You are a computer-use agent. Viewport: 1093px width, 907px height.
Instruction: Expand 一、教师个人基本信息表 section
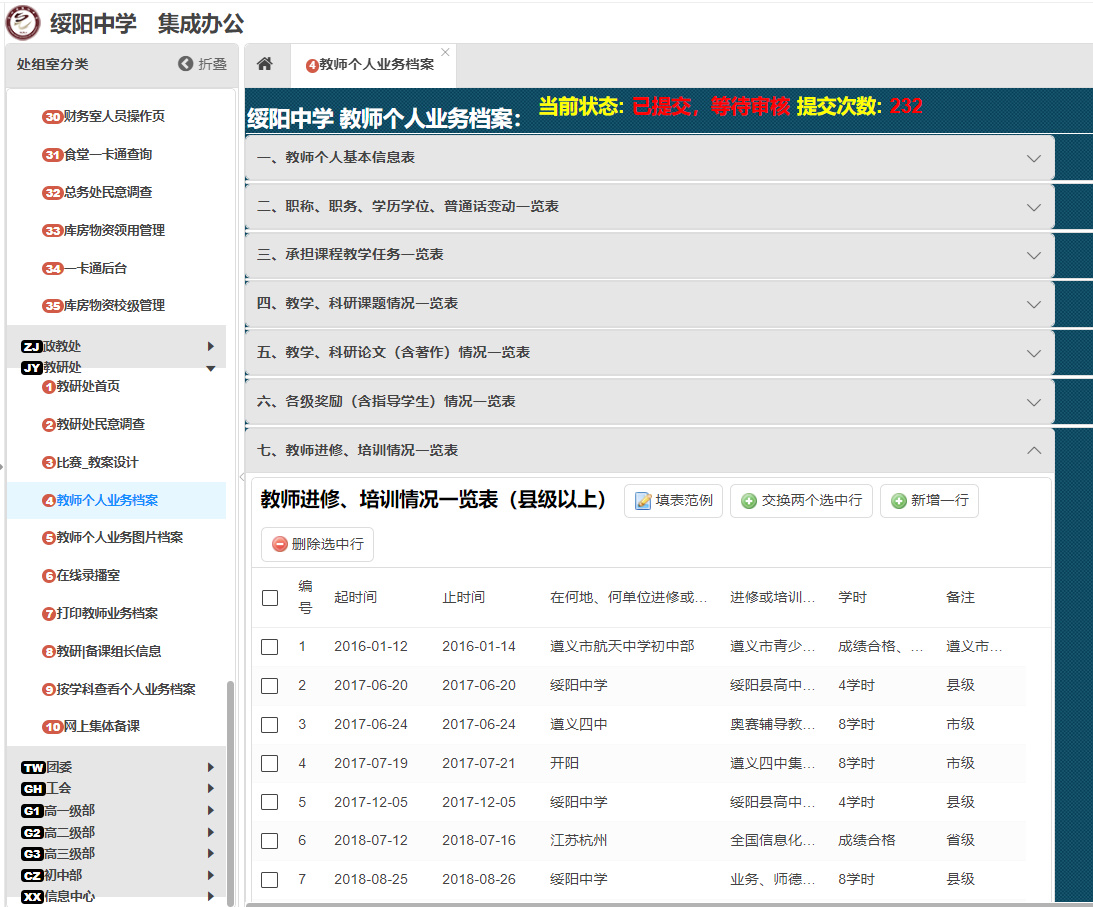pyautogui.click(x=649, y=158)
